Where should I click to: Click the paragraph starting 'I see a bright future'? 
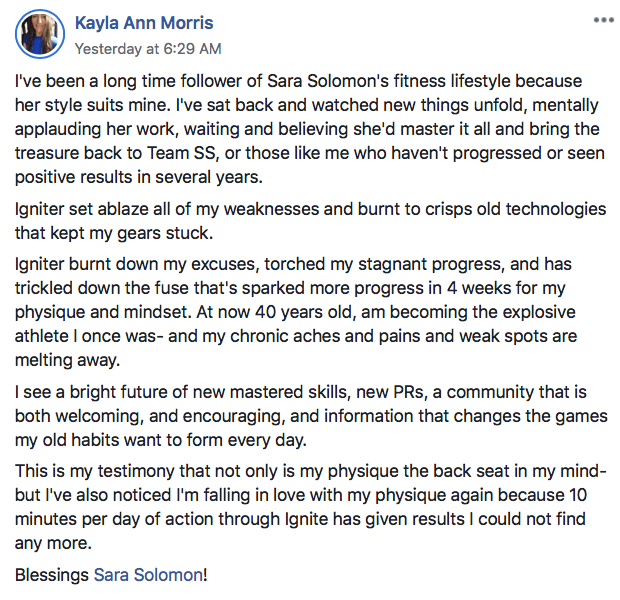click(x=311, y=416)
